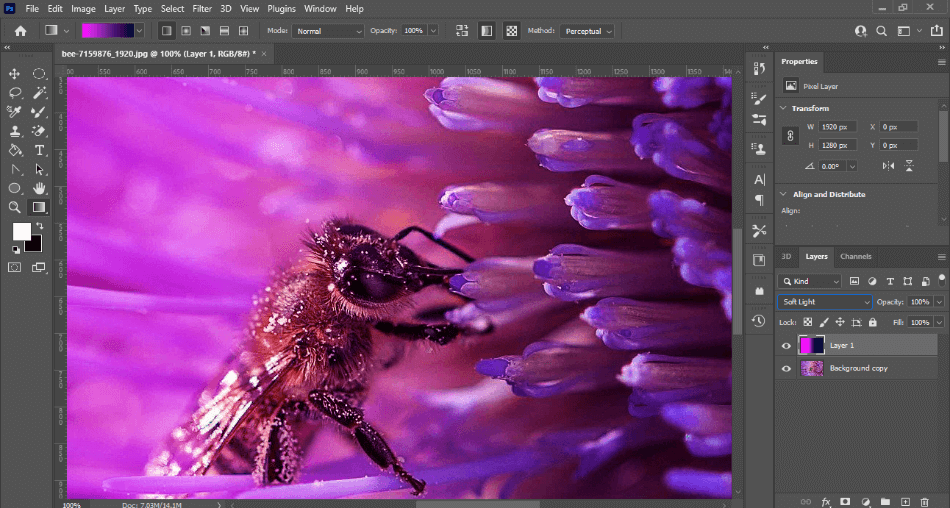Select the Gradient tool in toolbar
Viewport: 950px width, 508px height.
[39, 207]
